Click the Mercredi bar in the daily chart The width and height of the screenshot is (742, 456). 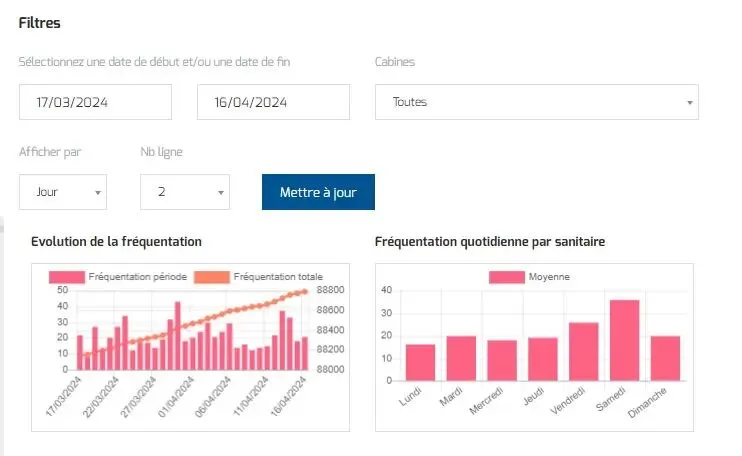click(x=502, y=361)
